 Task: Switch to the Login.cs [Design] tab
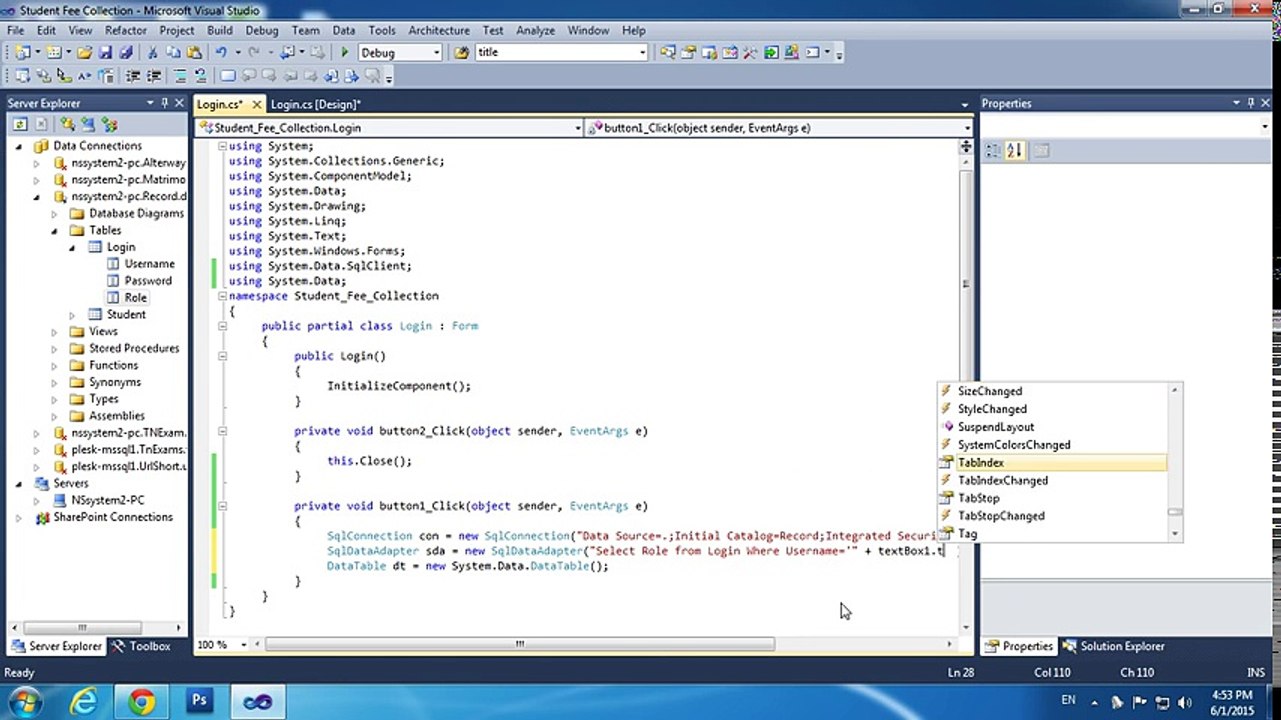coord(315,104)
